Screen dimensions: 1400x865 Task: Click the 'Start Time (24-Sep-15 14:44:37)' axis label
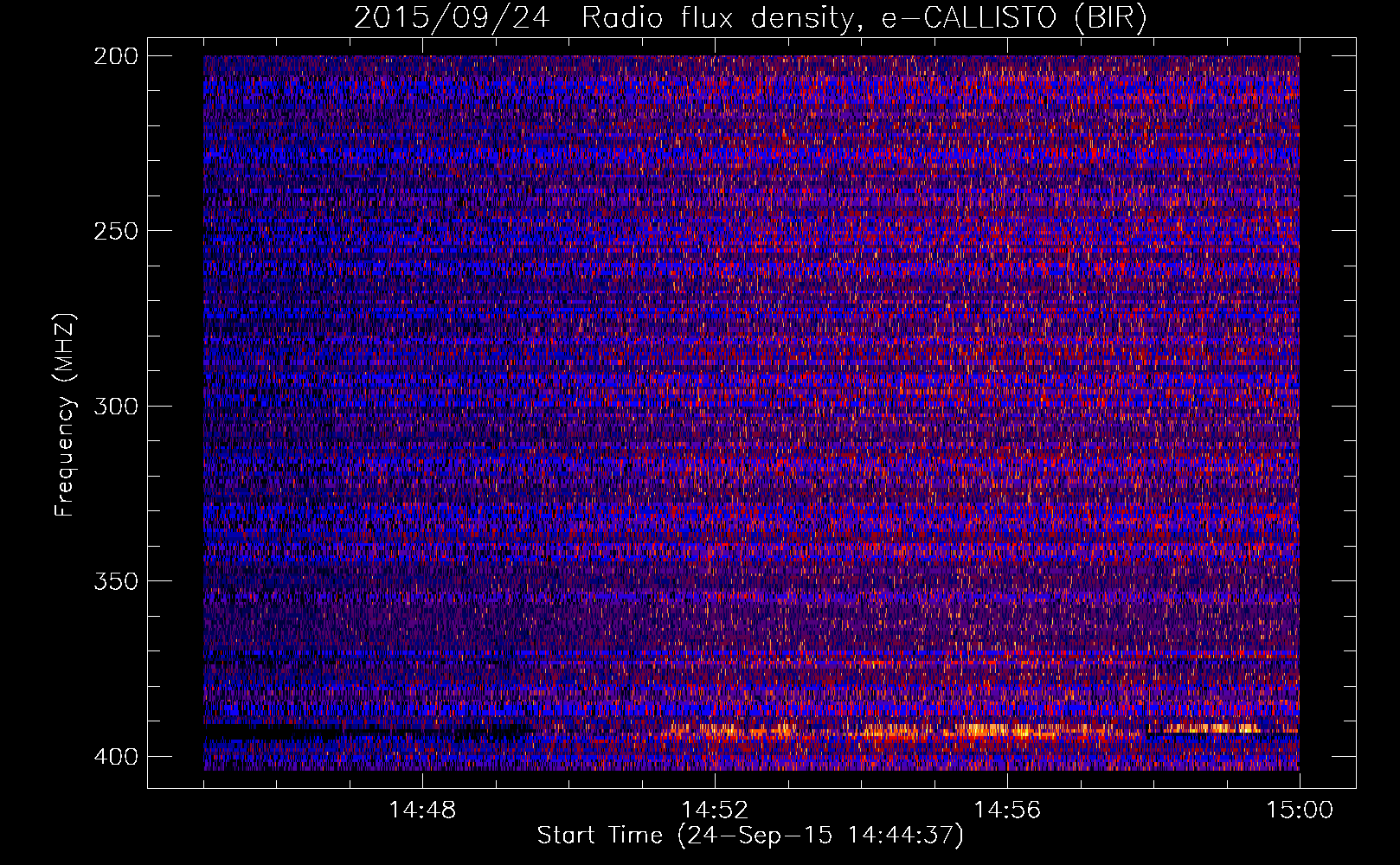pyautogui.click(x=750, y=836)
